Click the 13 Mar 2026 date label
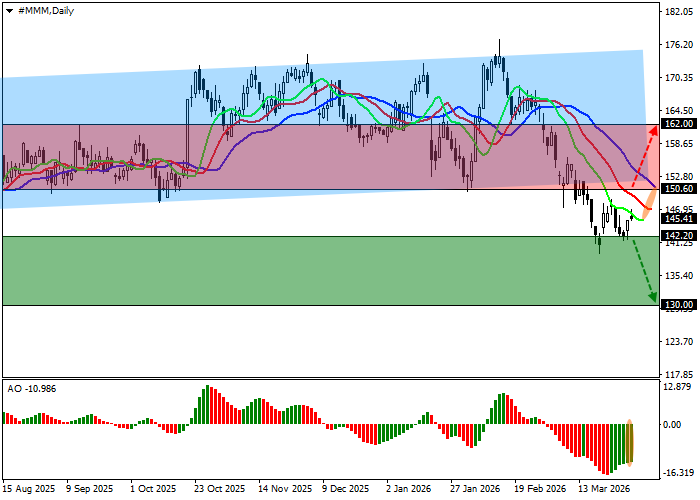 click(x=602, y=489)
